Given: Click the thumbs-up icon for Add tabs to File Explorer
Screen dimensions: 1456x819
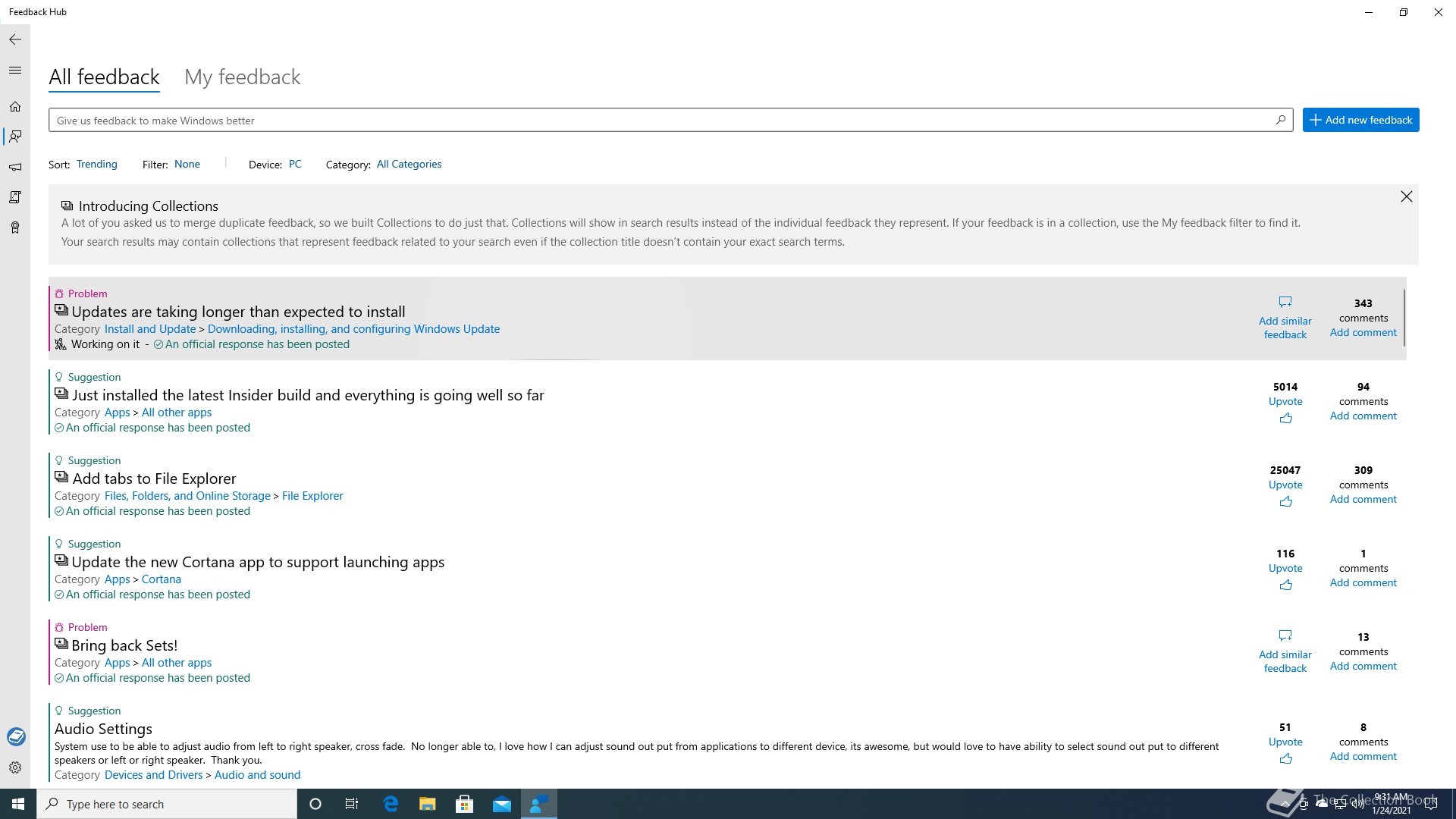Looking at the screenshot, I should pyautogui.click(x=1286, y=502).
